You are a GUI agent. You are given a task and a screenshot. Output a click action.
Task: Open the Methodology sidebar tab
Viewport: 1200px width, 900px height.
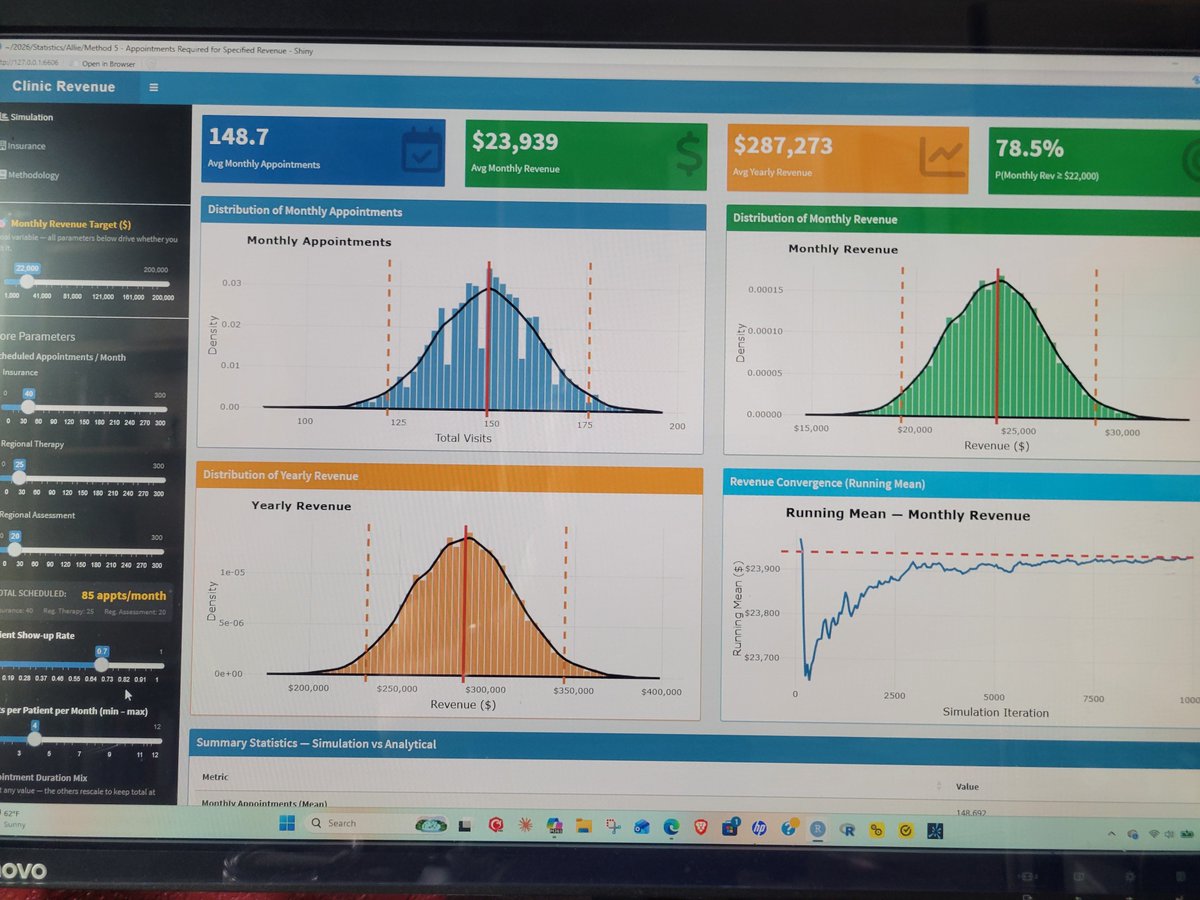(31, 175)
